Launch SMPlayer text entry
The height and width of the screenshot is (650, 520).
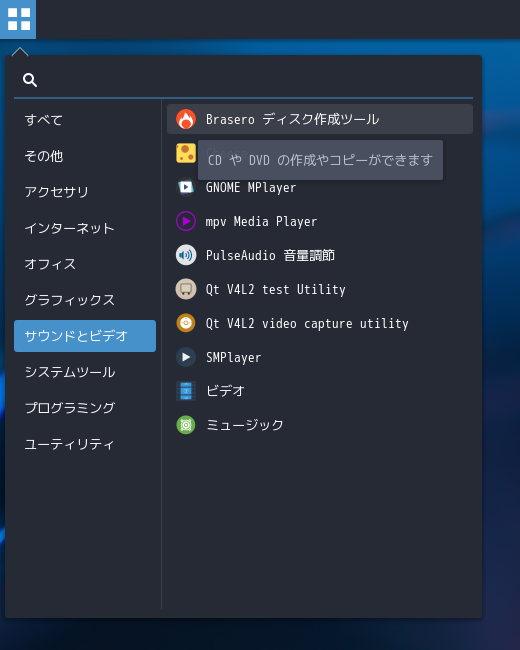[233, 357]
